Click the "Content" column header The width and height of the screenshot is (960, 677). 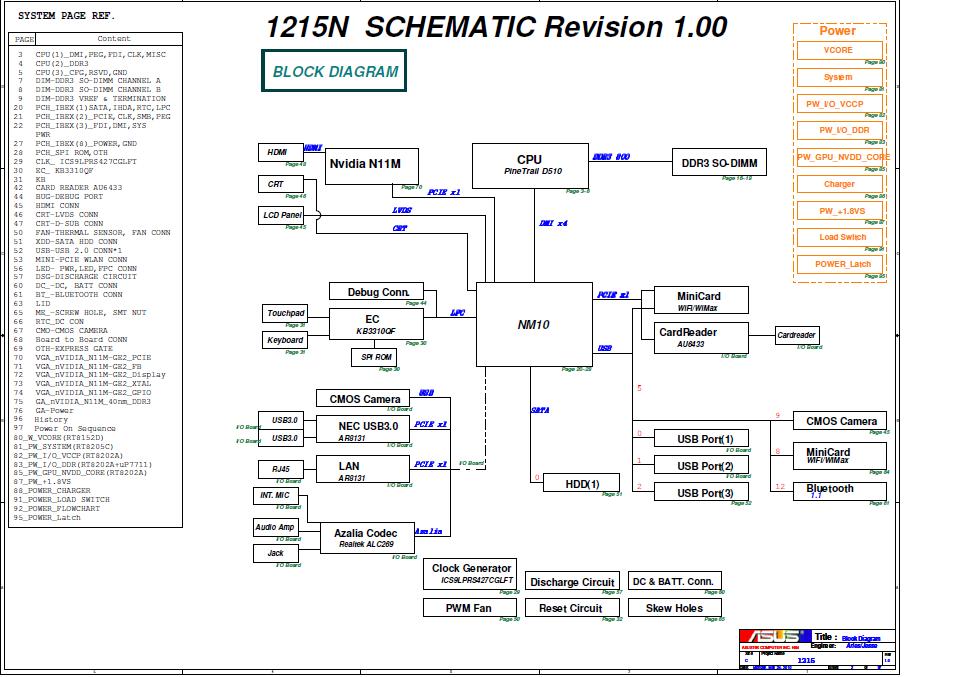point(114,39)
